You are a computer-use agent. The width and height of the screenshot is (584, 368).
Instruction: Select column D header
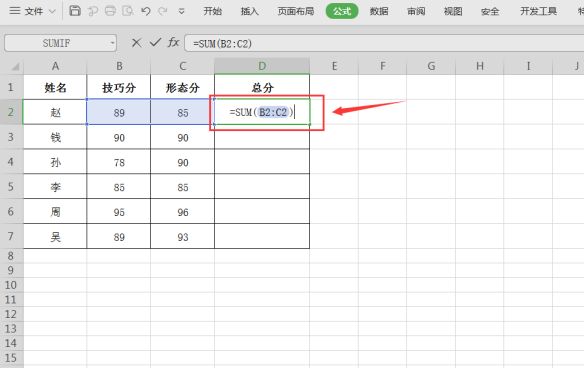(x=262, y=66)
